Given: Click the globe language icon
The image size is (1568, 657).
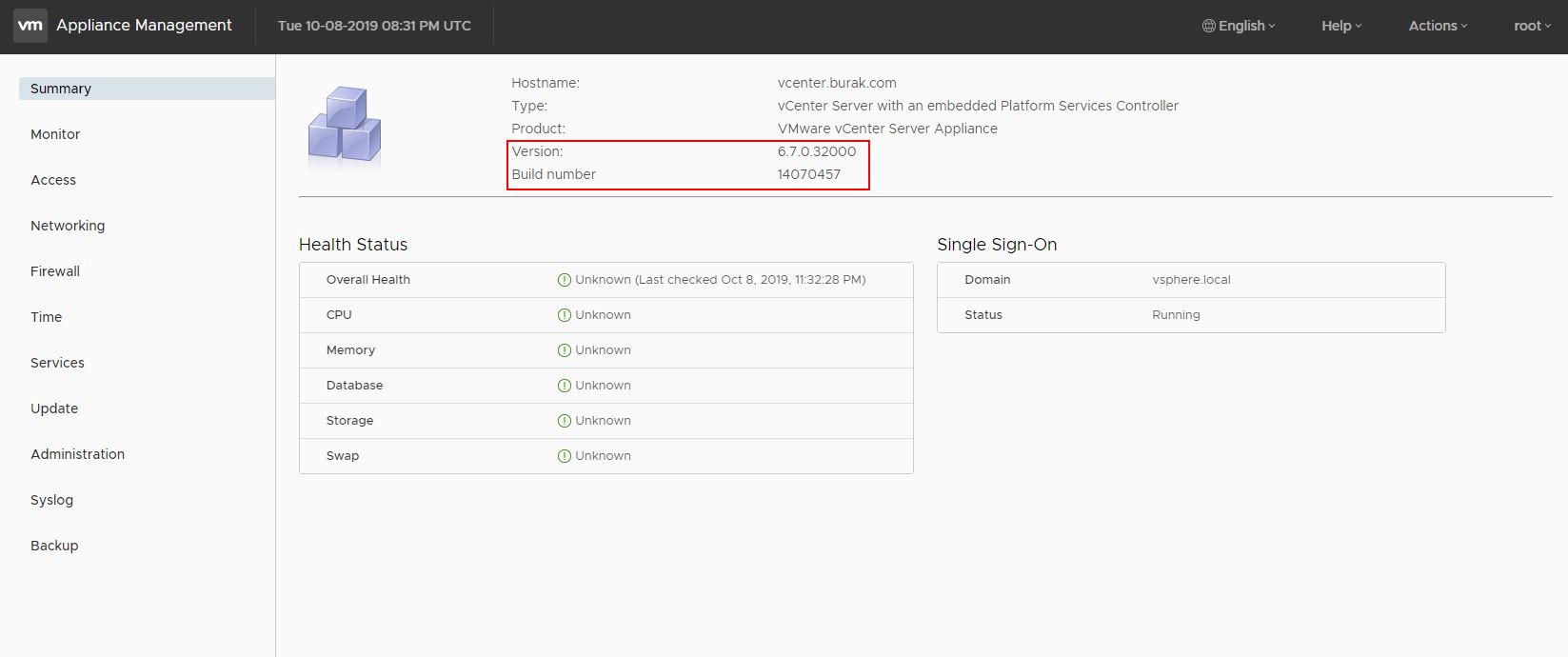Looking at the screenshot, I should coord(1209,26).
